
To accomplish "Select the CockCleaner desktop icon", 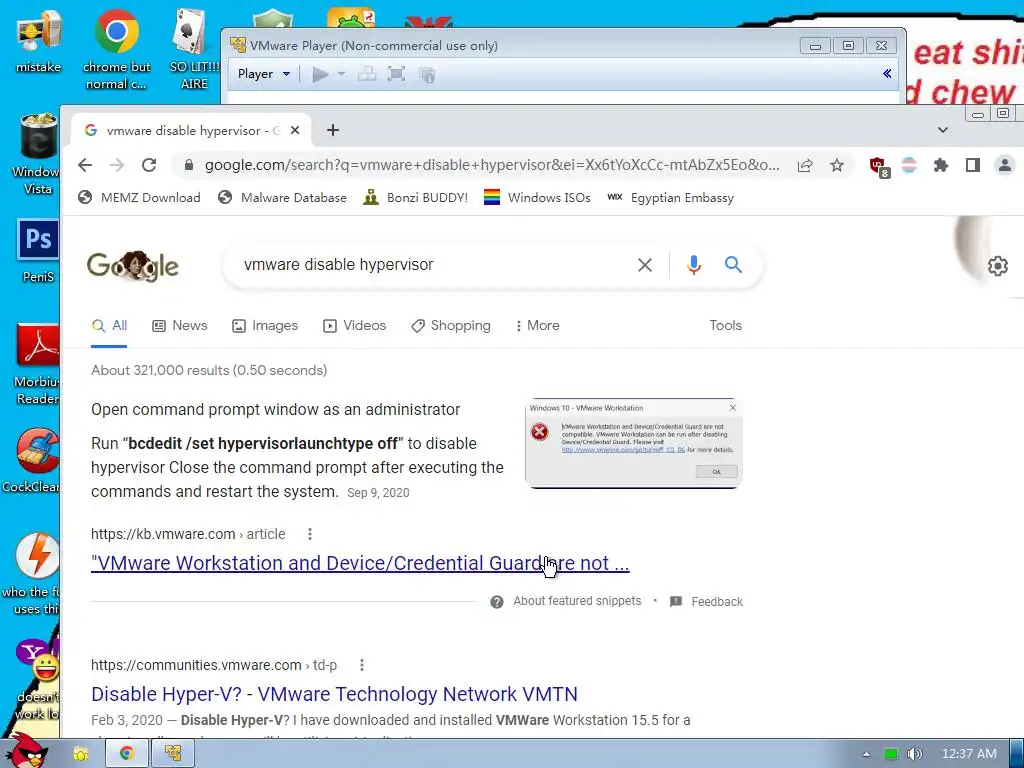I will point(31,460).
